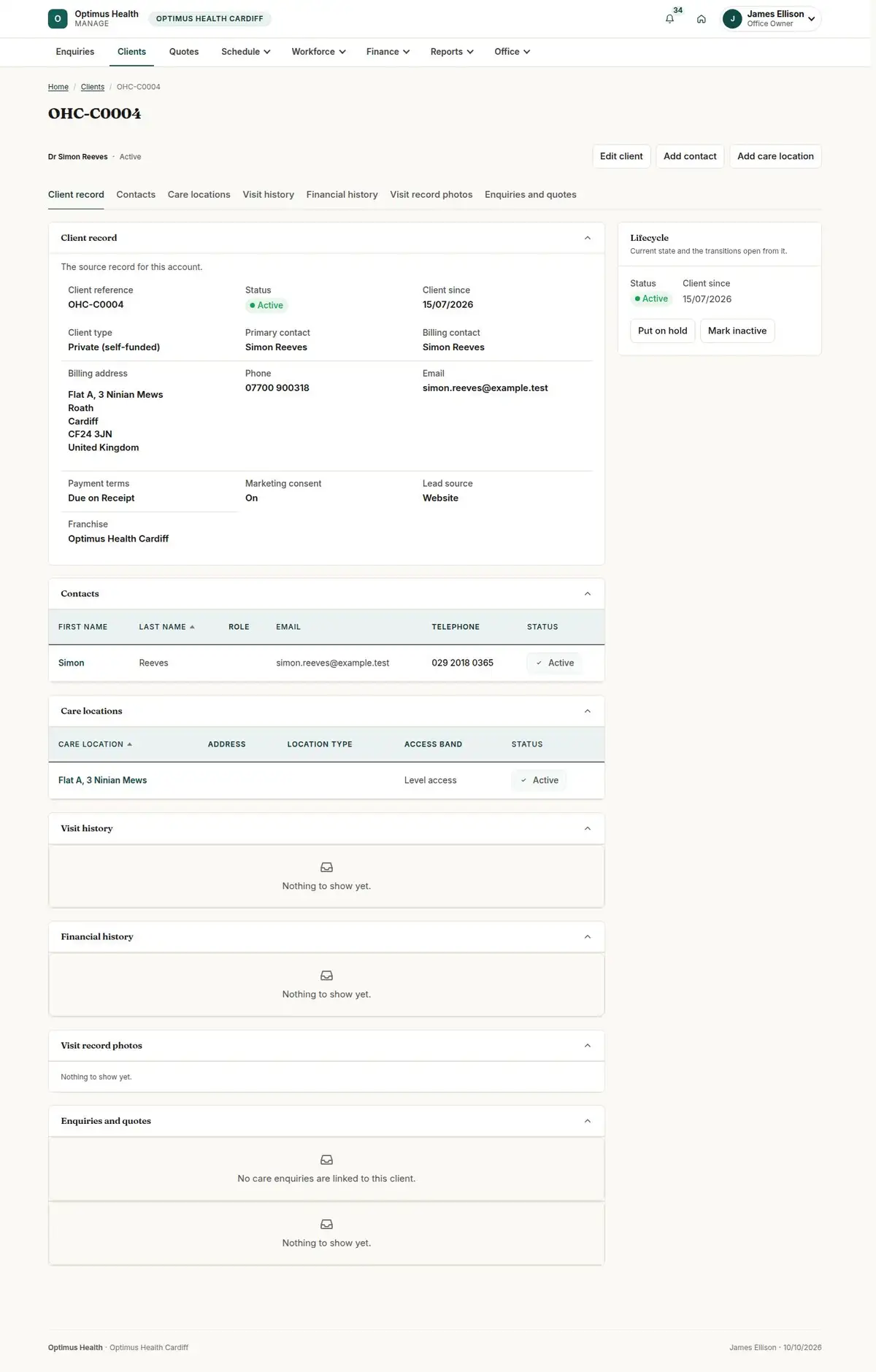This screenshot has width=876, height=1372.
Task: Switch to Visit record photos tab
Action: click(x=431, y=195)
